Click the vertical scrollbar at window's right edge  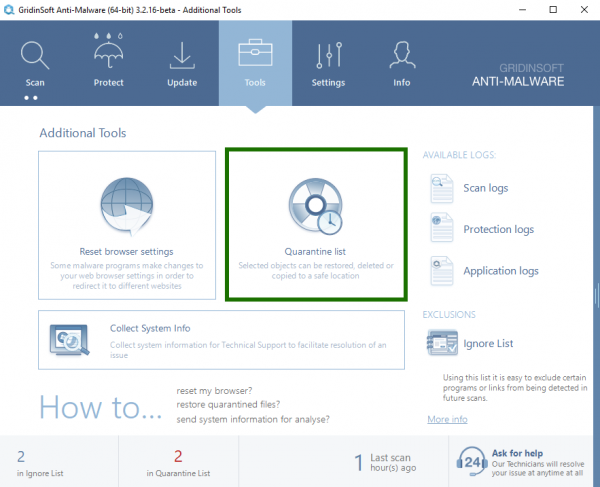[x=596, y=296]
